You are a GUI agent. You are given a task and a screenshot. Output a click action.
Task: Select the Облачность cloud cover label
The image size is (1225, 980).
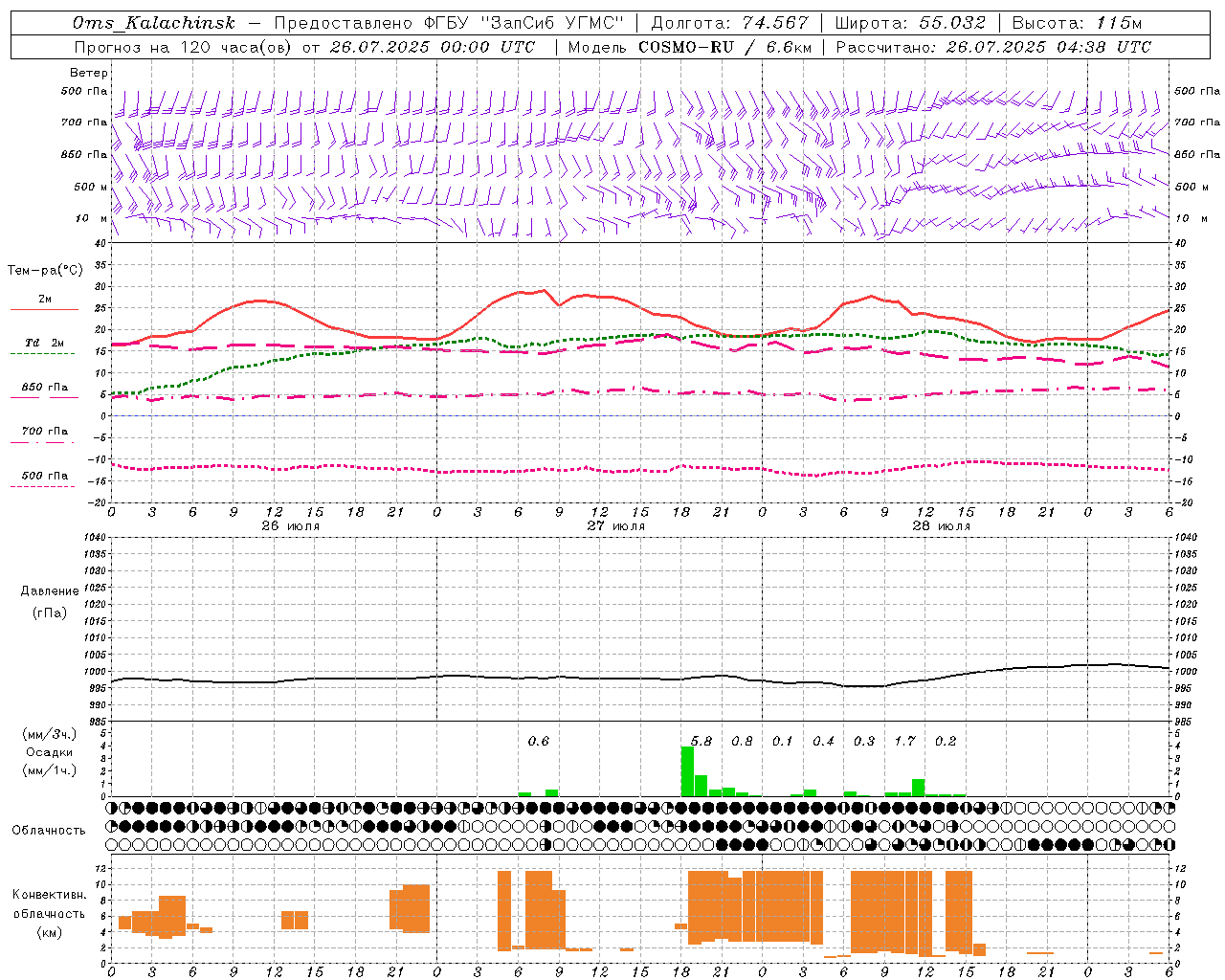pyautogui.click(x=49, y=831)
